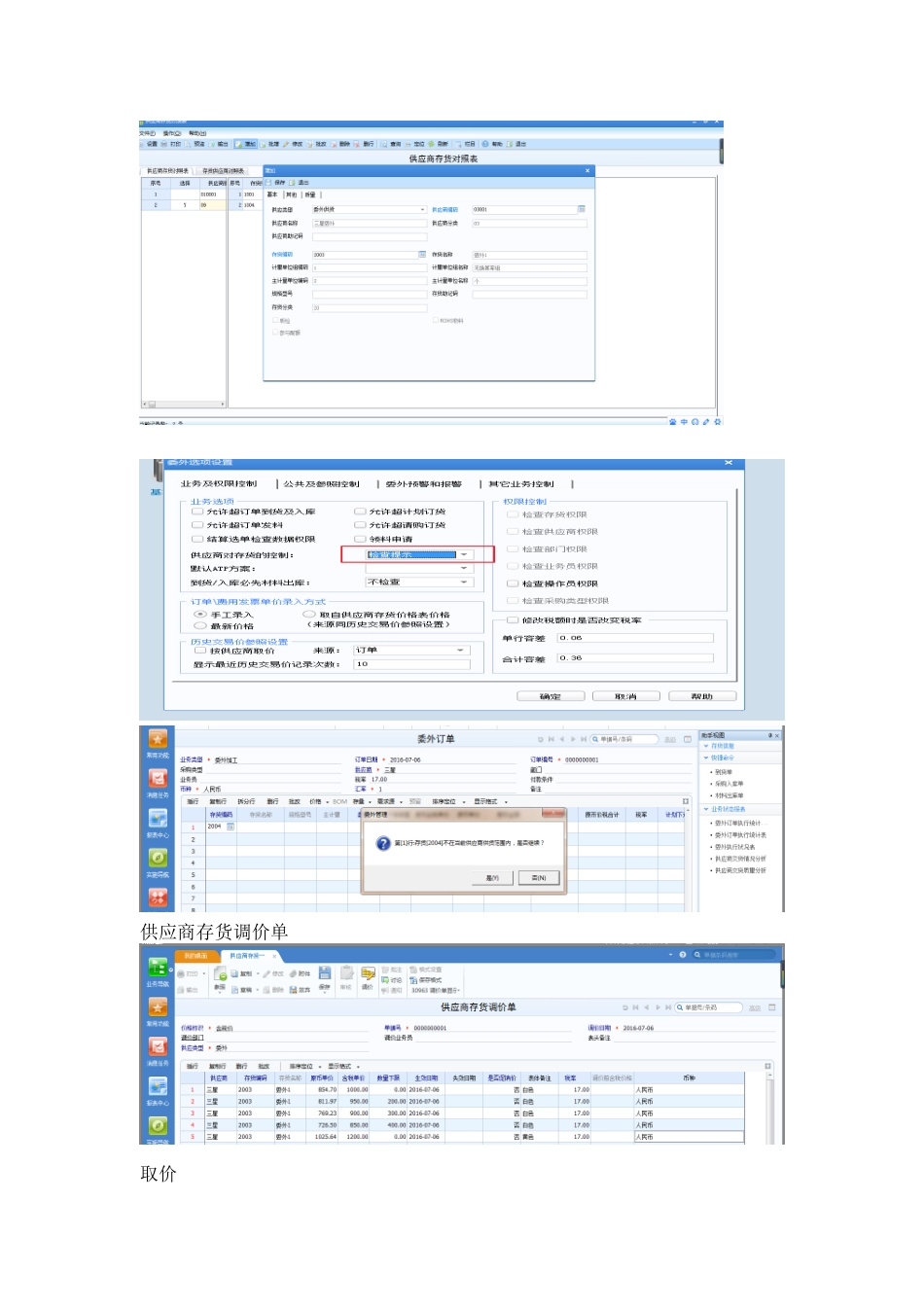Image resolution: width=924 pixels, height=1307 pixels.
Task: Click the 刷新 refresh icon in 供应商存货对照表 toolbar
Action: tap(433, 144)
